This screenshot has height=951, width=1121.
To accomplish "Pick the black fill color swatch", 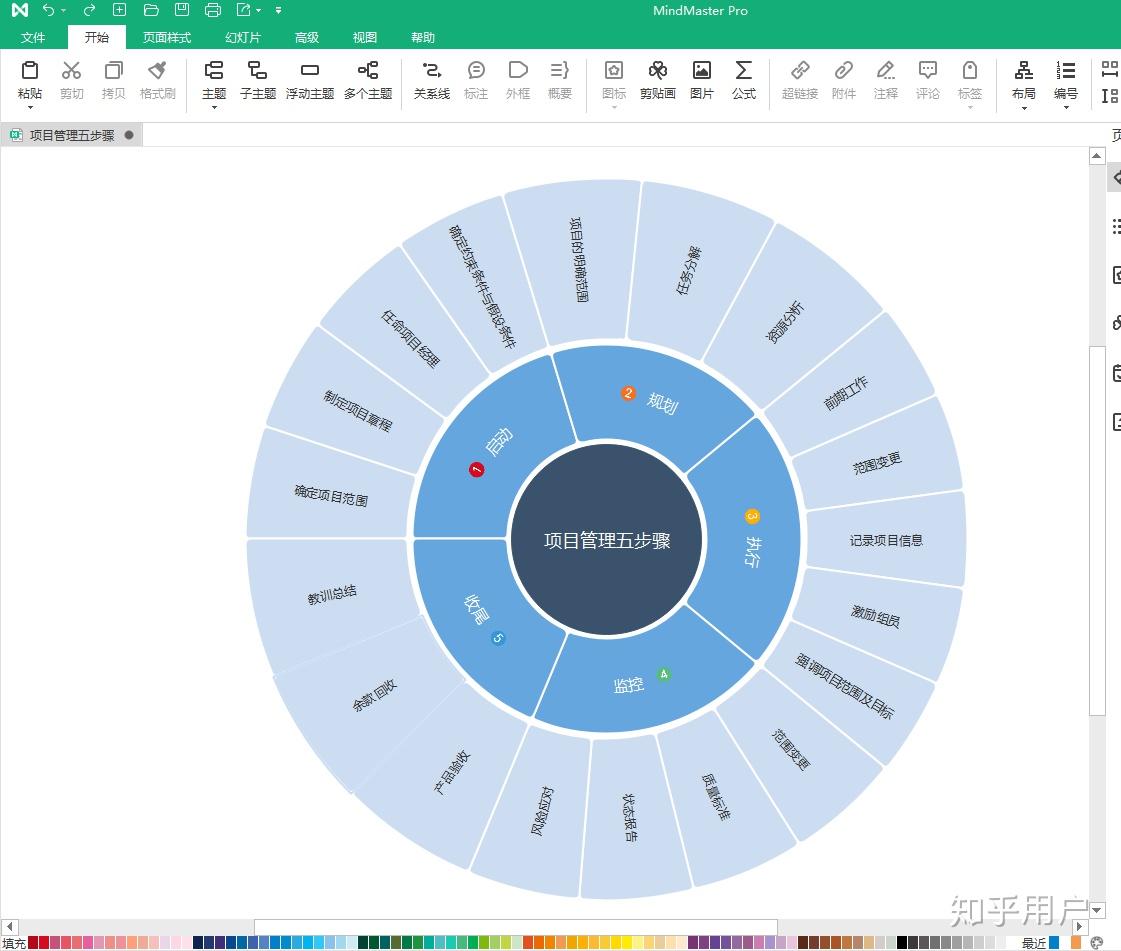I will 902,943.
